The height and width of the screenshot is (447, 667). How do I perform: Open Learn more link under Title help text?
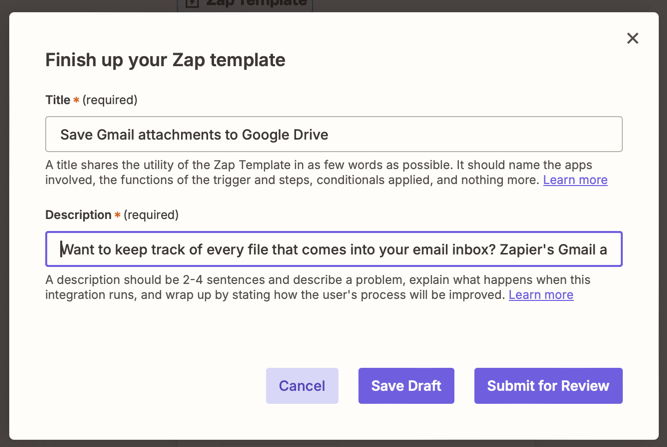575,180
